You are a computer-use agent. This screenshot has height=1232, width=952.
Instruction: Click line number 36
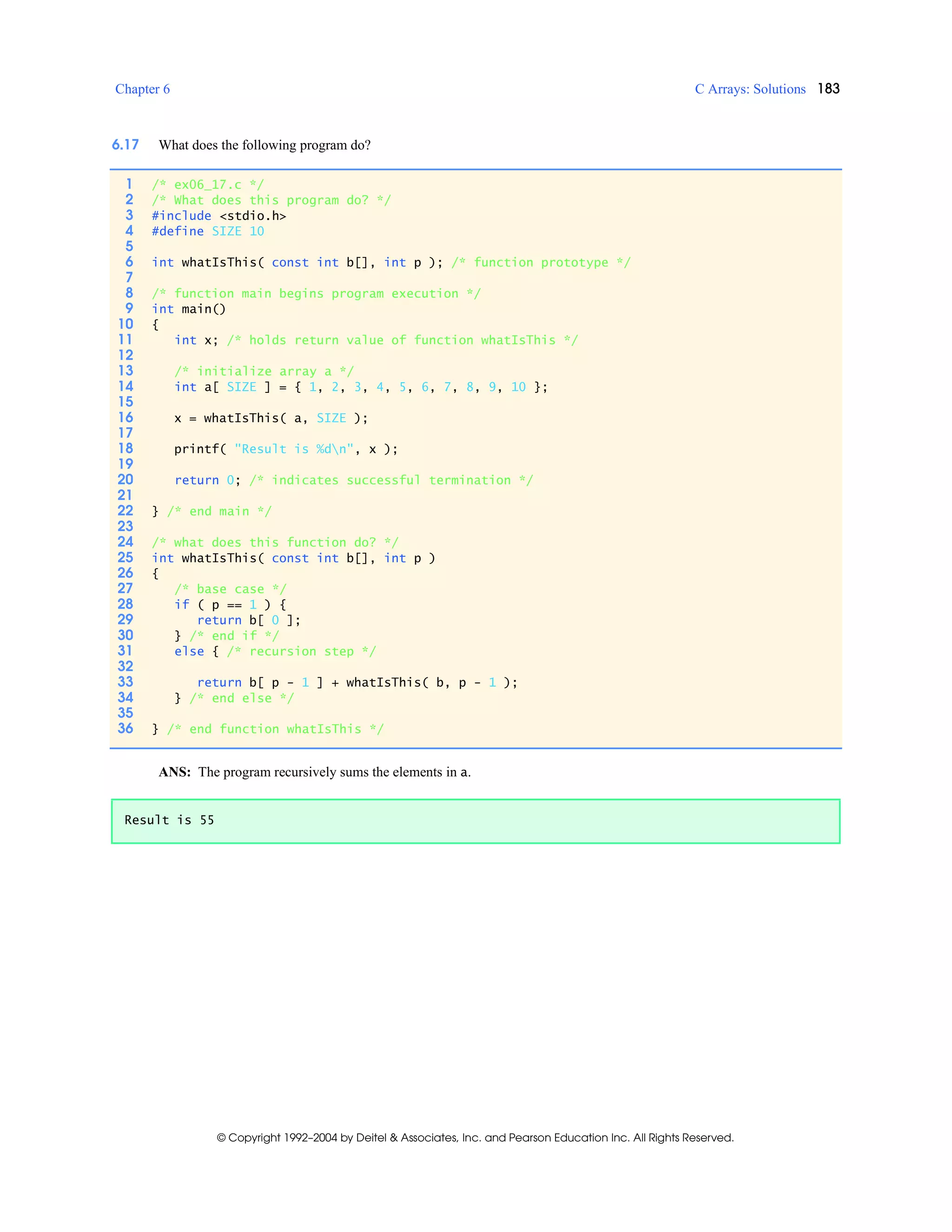125,729
